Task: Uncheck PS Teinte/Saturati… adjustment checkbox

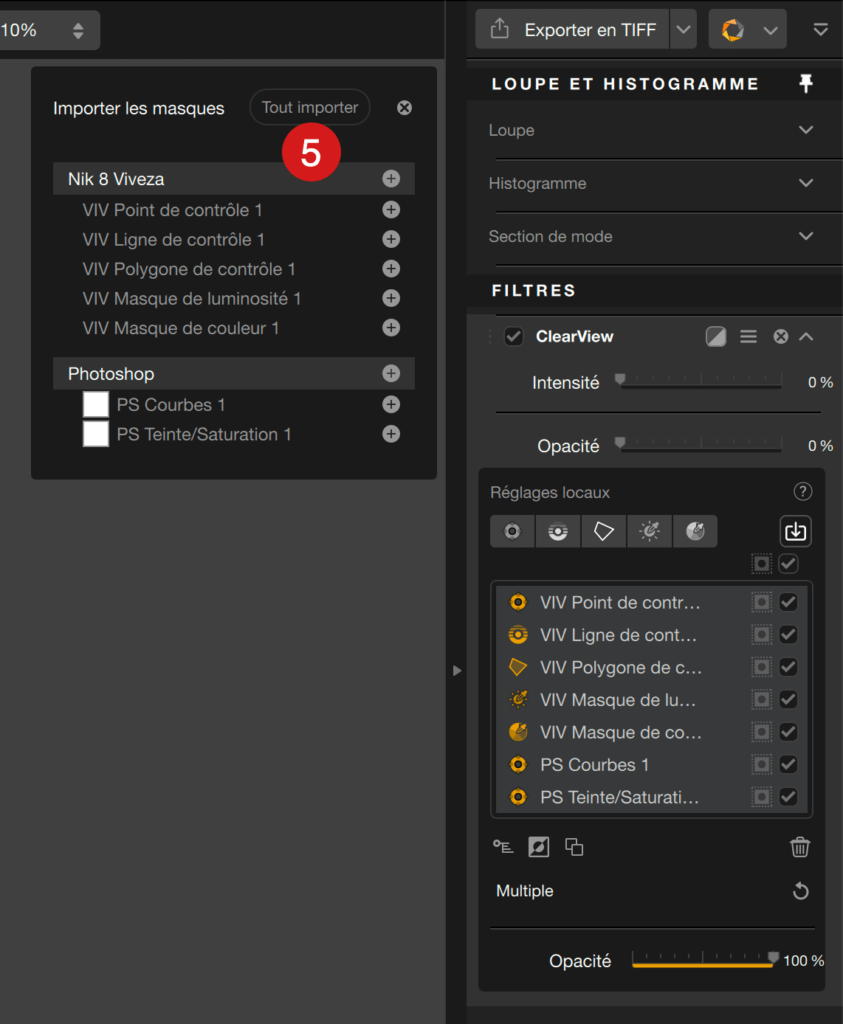Action: (788, 797)
